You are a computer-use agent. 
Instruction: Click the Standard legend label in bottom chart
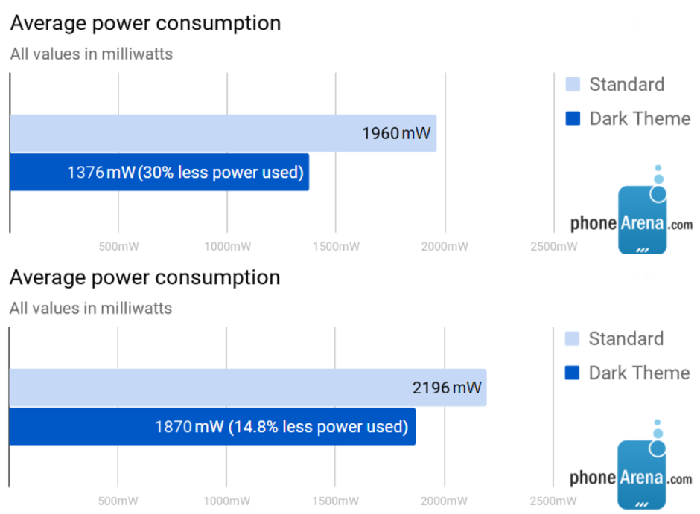(x=626, y=339)
